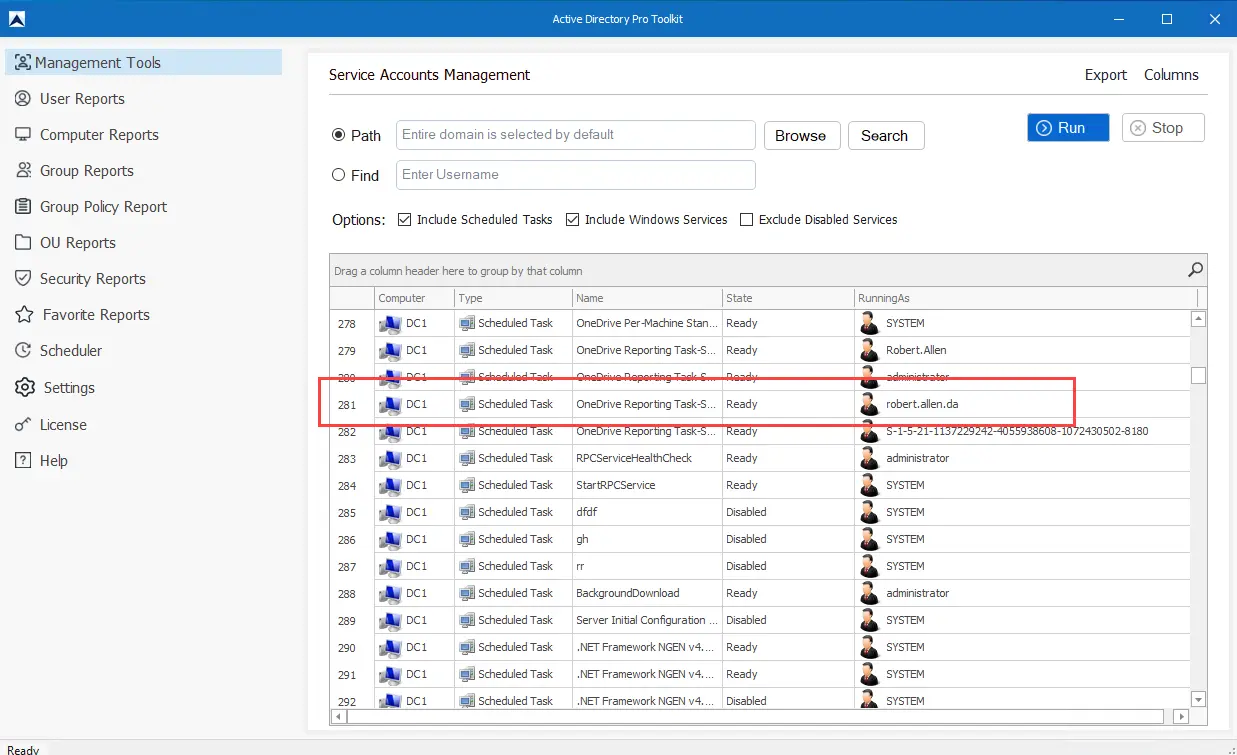
Task: Click the Stop button
Action: click(1163, 127)
